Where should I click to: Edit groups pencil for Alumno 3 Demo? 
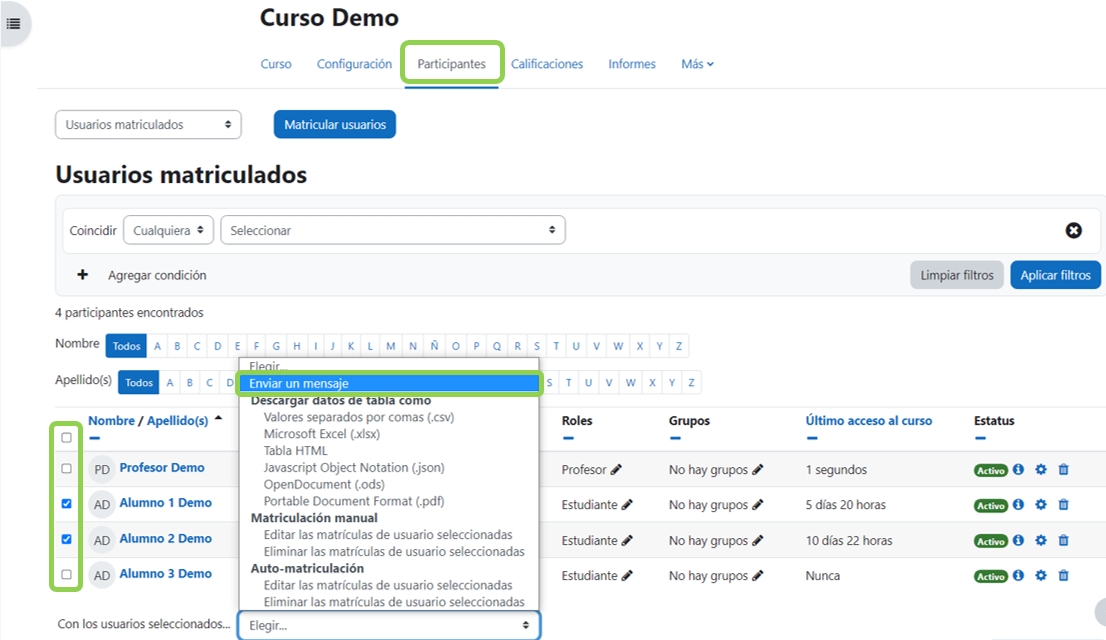[757, 575]
